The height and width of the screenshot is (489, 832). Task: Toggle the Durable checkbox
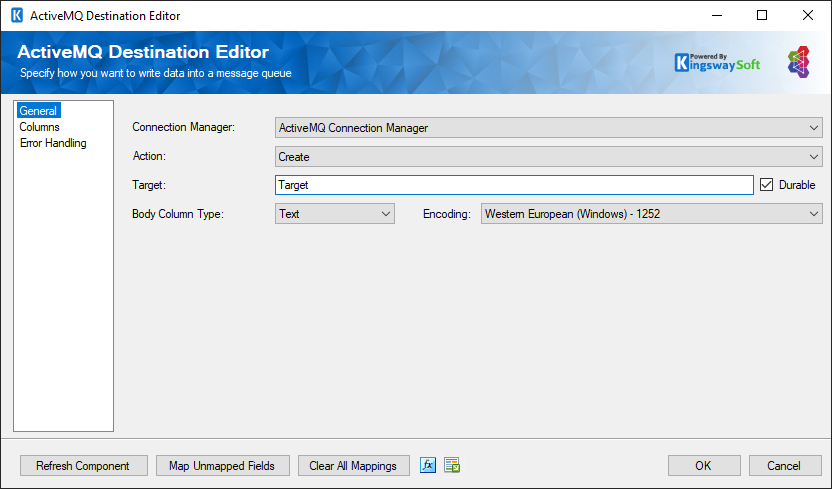[766, 185]
